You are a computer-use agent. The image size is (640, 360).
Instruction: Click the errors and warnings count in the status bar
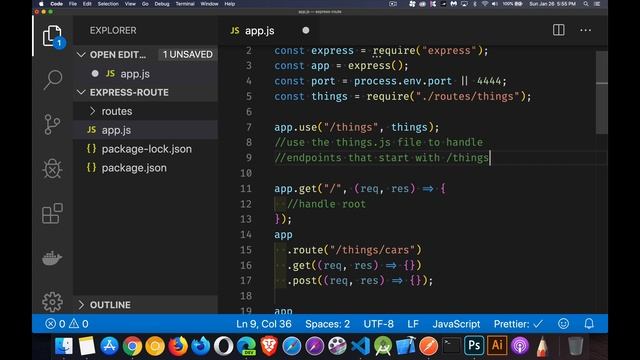pyautogui.click(x=67, y=324)
